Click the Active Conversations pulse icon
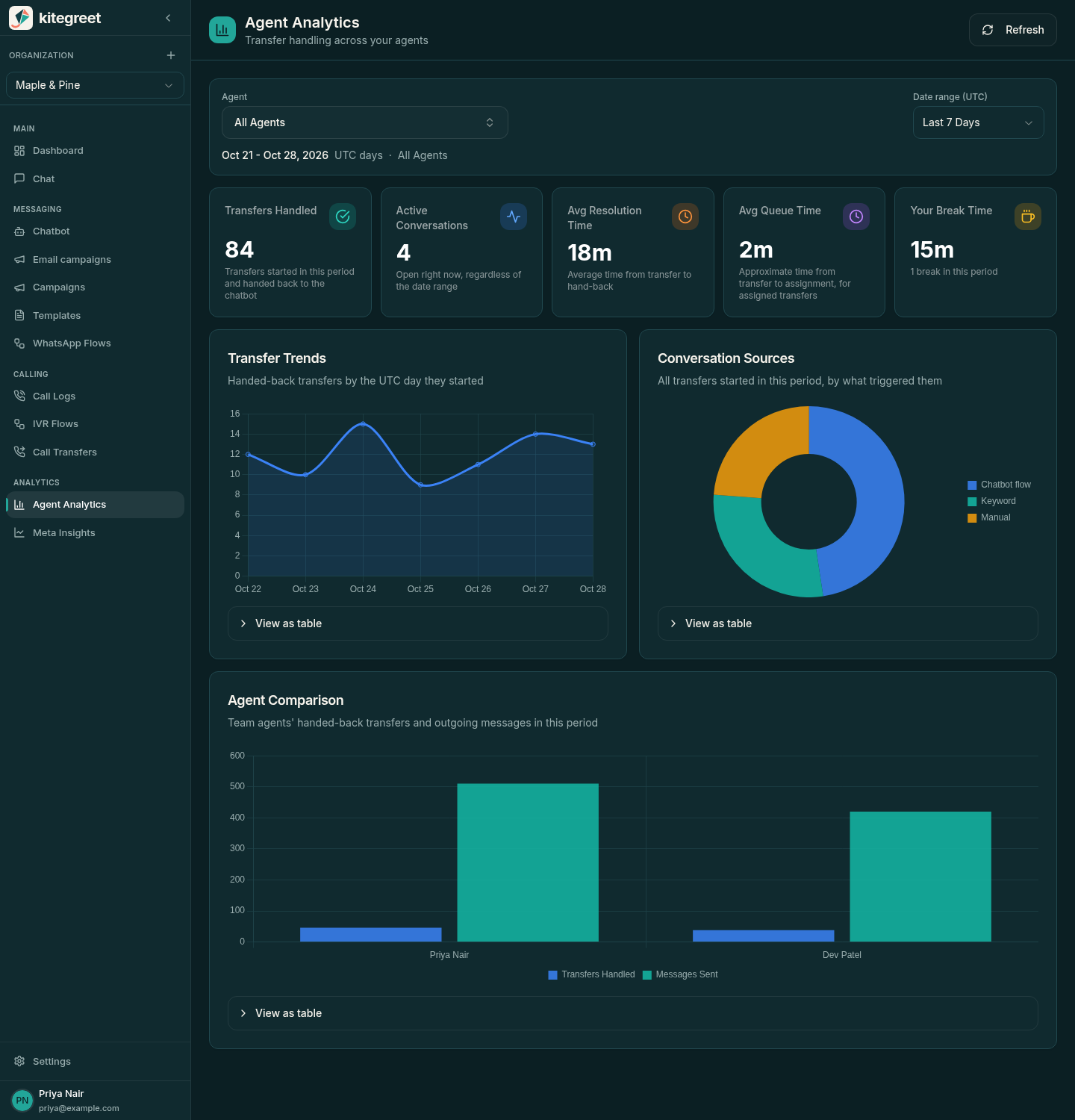Viewport: 1075px width, 1120px height. pos(514,217)
